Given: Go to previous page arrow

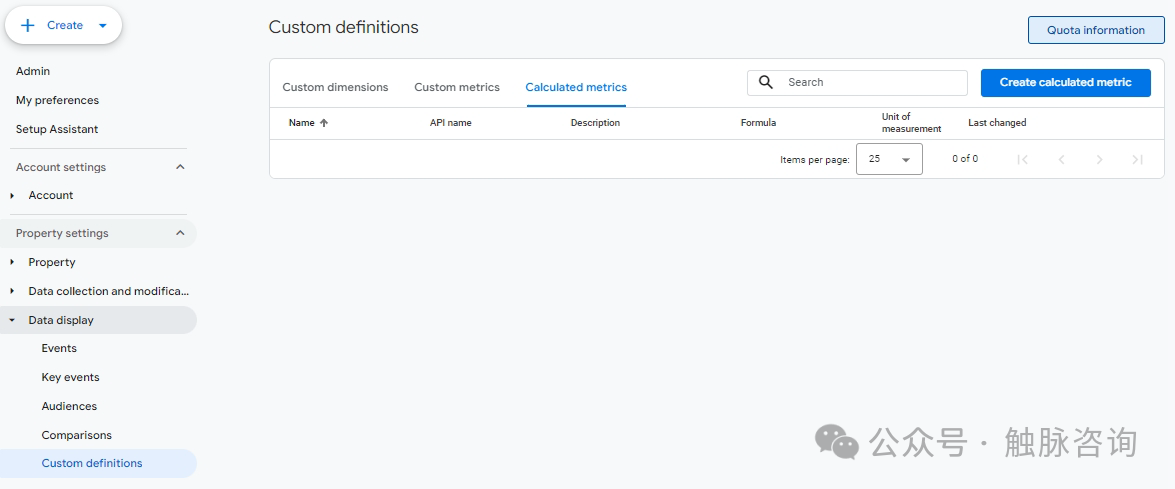Looking at the screenshot, I should pyautogui.click(x=1061, y=159).
